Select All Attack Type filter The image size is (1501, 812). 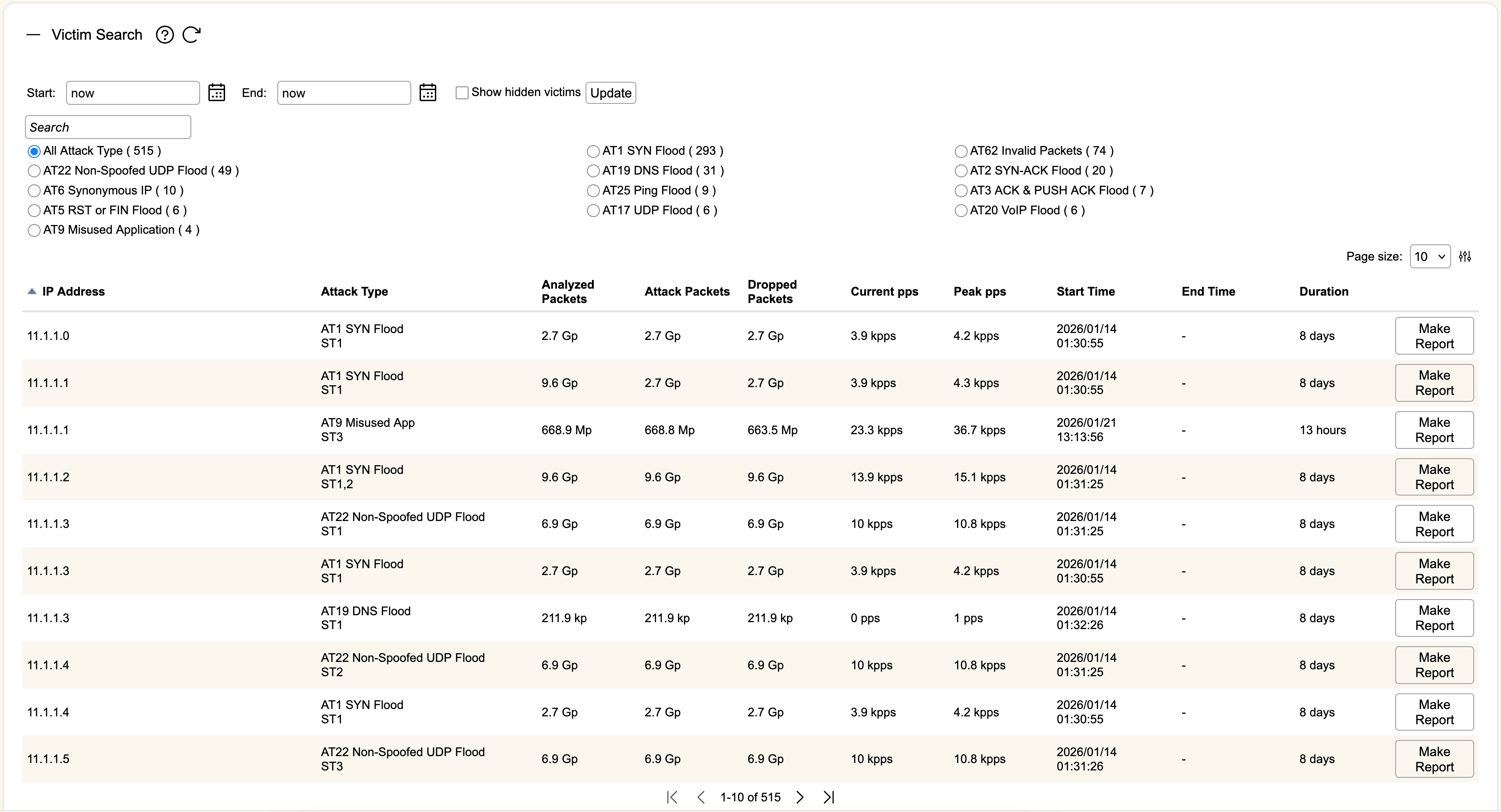(34, 151)
